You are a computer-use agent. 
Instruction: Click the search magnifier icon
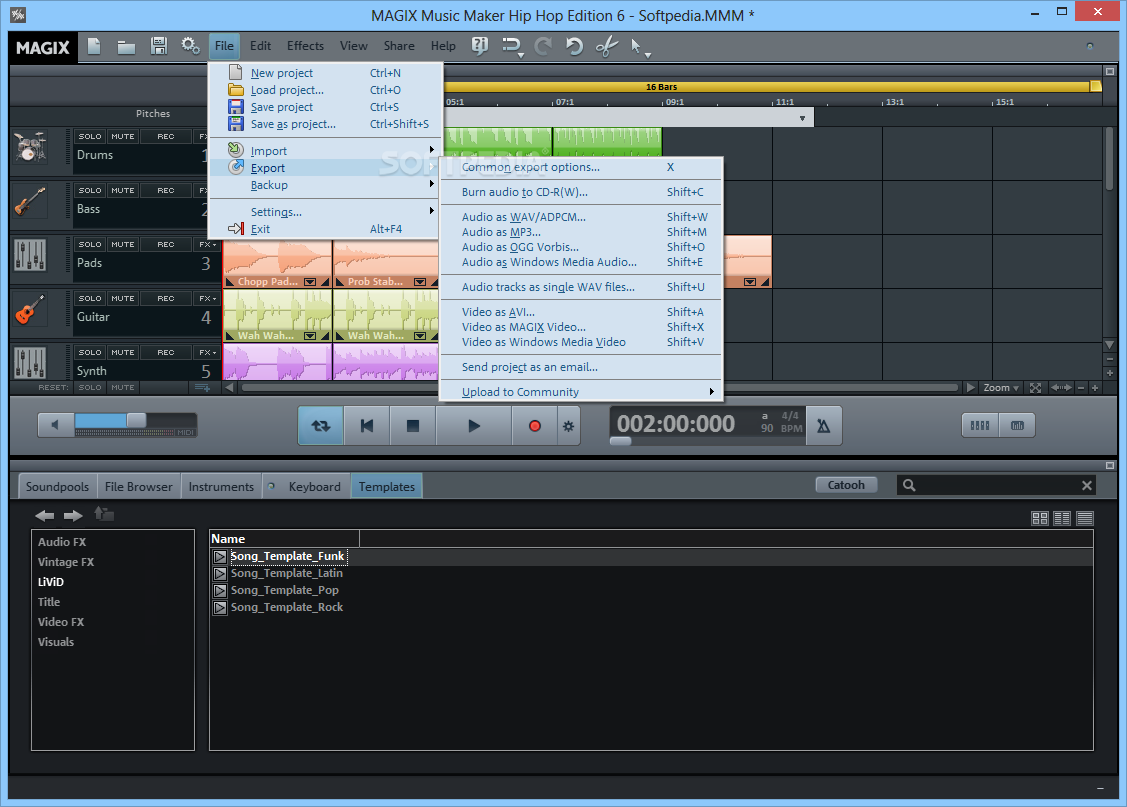click(x=909, y=485)
